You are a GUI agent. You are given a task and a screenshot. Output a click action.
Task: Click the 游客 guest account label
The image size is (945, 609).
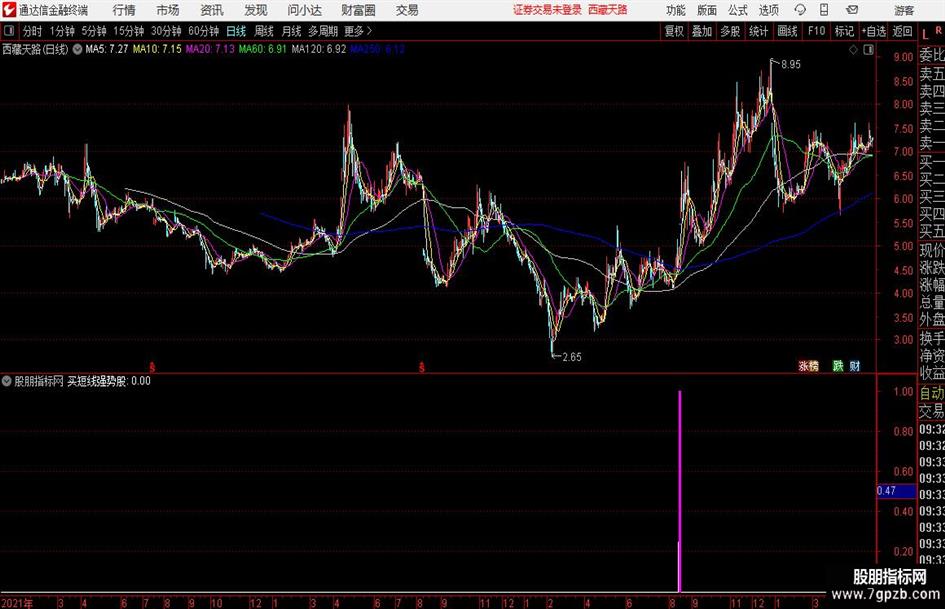click(903, 10)
